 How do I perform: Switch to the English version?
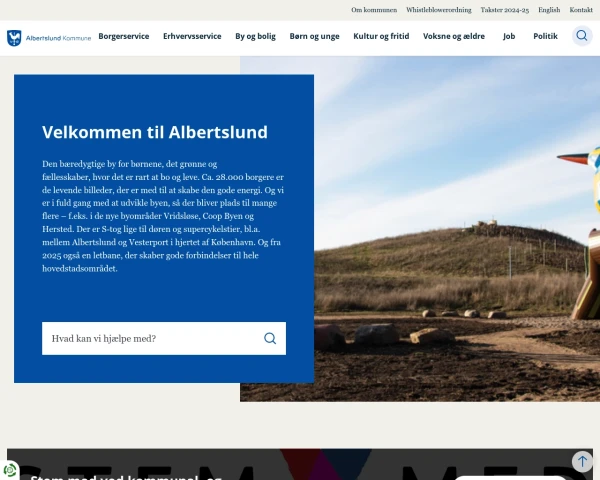pos(549,10)
